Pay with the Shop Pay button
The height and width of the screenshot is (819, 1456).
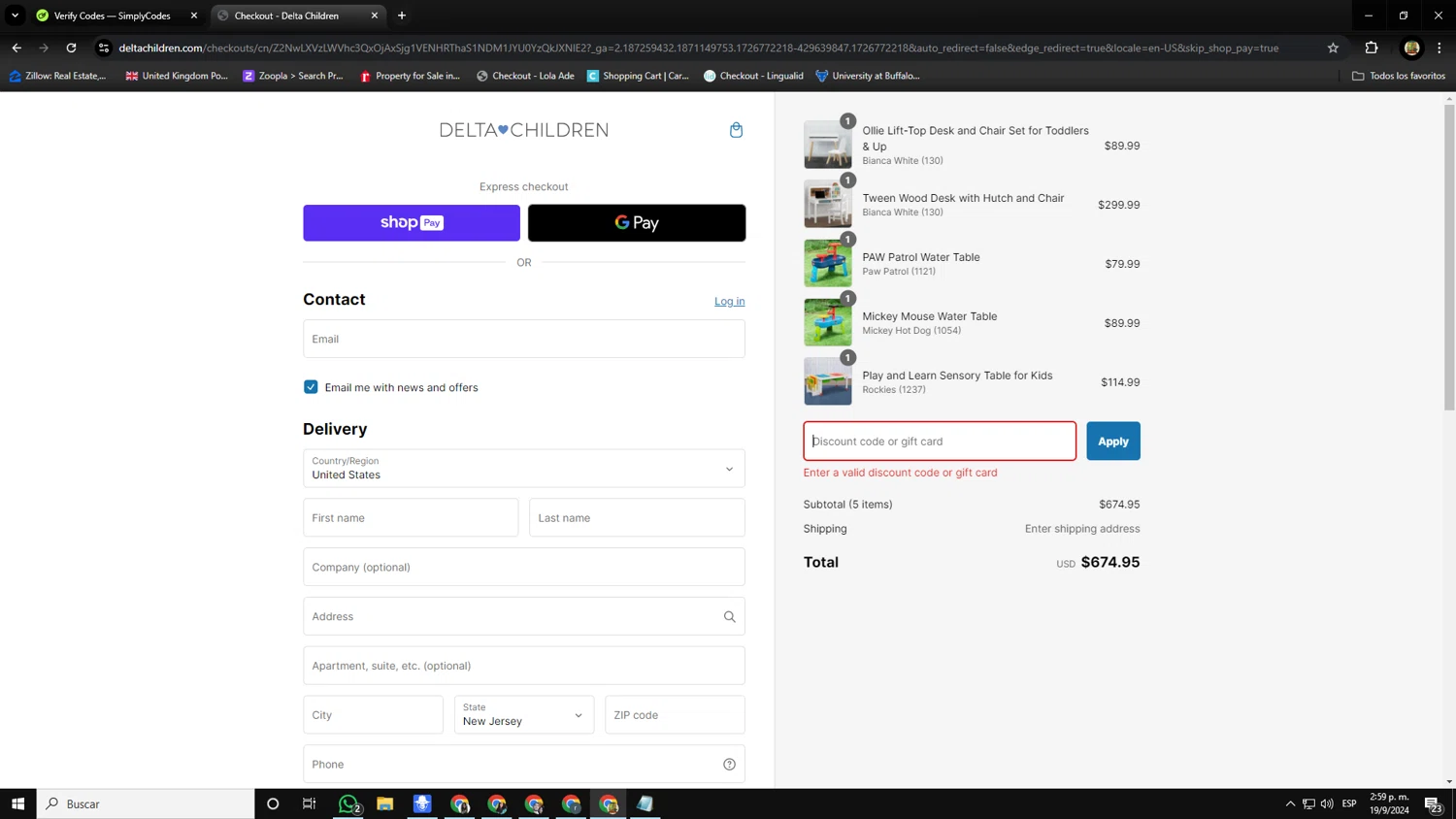tap(412, 223)
